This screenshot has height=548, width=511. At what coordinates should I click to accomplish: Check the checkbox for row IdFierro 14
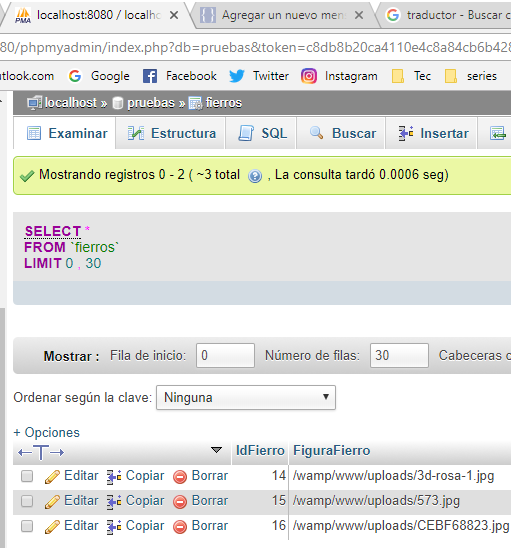click(x=27, y=476)
